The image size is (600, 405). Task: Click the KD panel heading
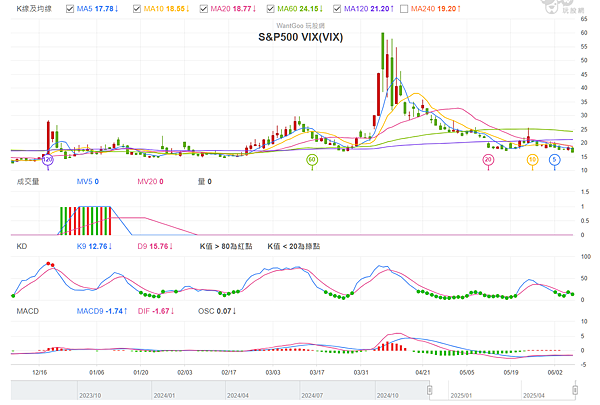click(22, 246)
